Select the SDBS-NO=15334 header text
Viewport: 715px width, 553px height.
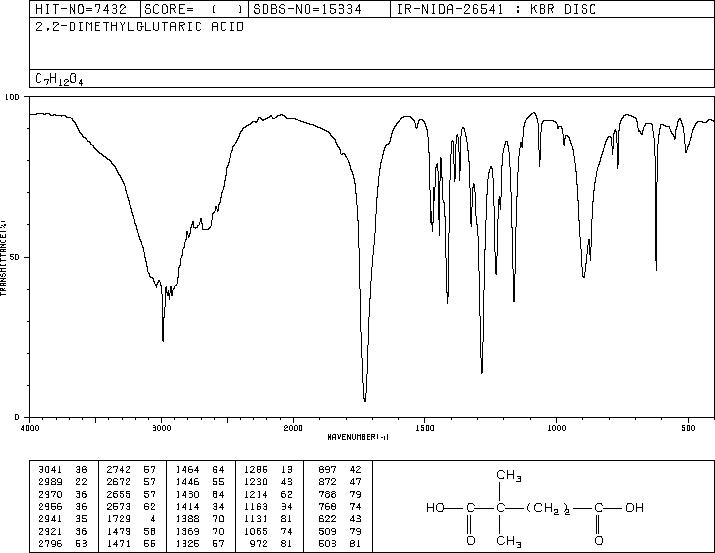[307, 10]
